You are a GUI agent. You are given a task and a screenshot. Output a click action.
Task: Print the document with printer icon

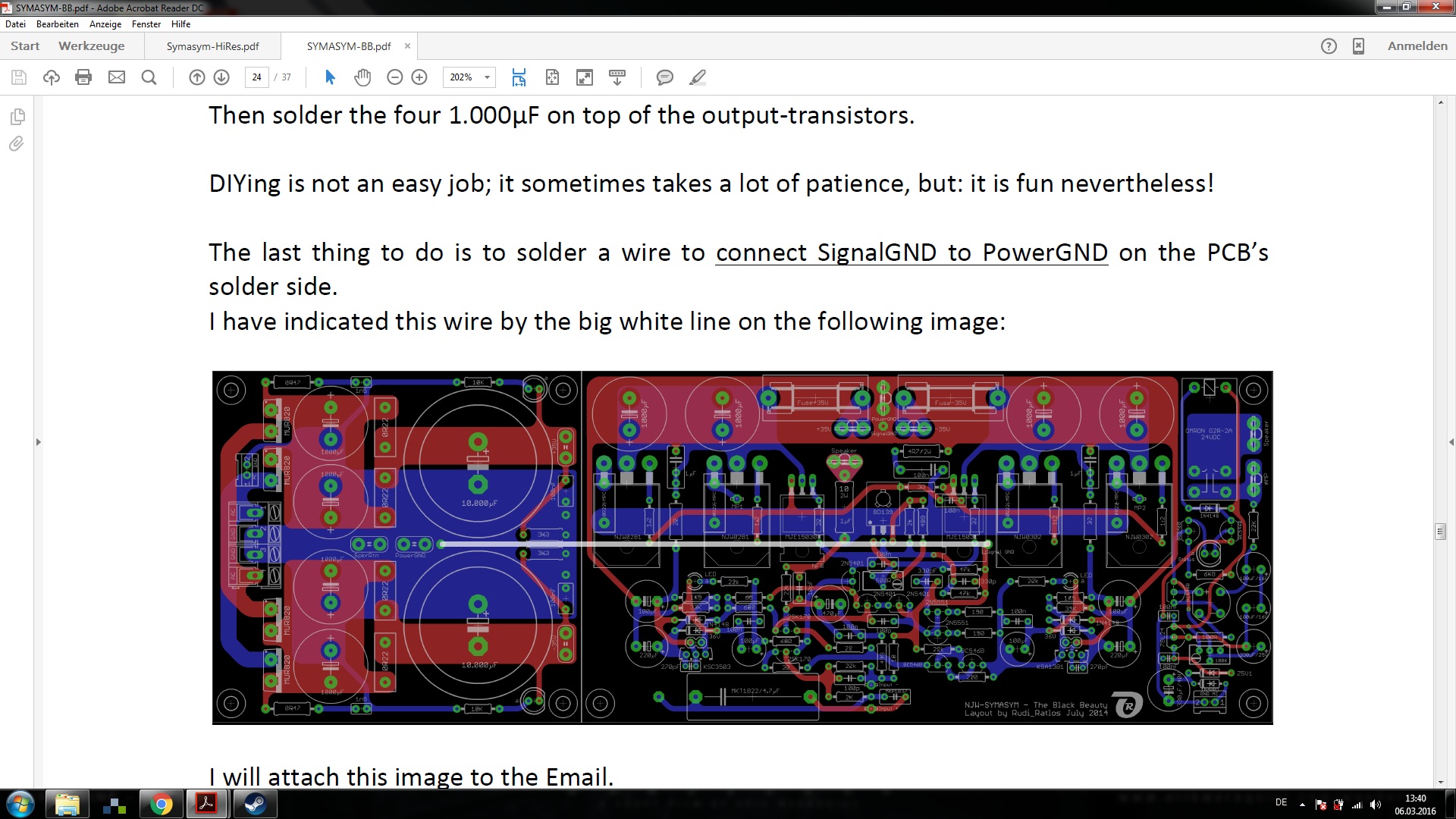pyautogui.click(x=83, y=77)
